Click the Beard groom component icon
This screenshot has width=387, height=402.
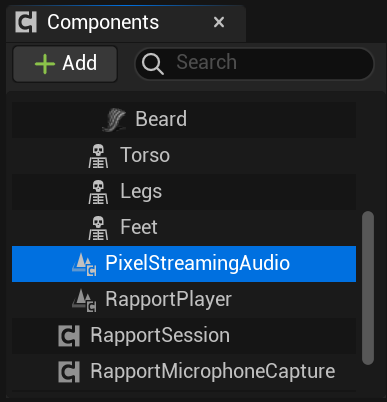pos(114,120)
